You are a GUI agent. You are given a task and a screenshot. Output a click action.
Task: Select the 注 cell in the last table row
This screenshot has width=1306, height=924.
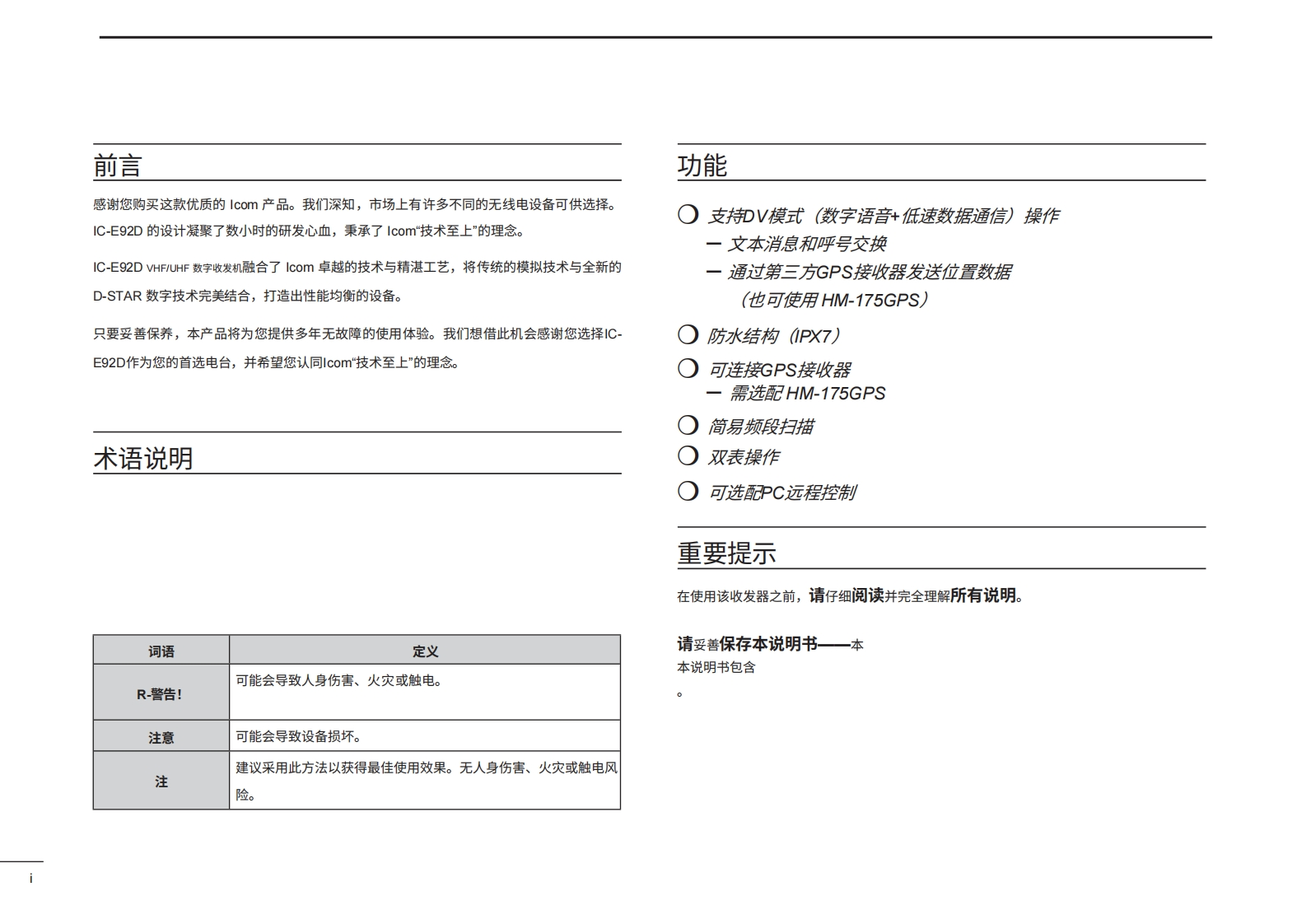pos(161,781)
